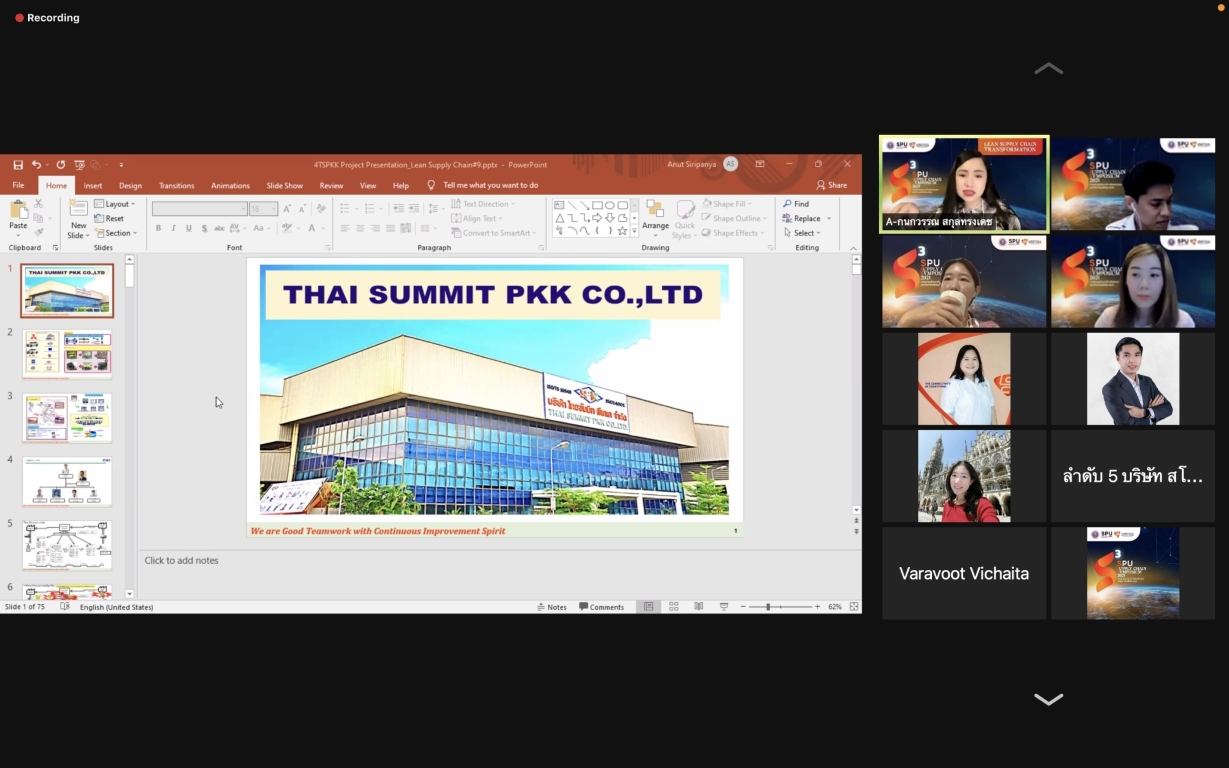Click Increase Font Size icon

288,209
